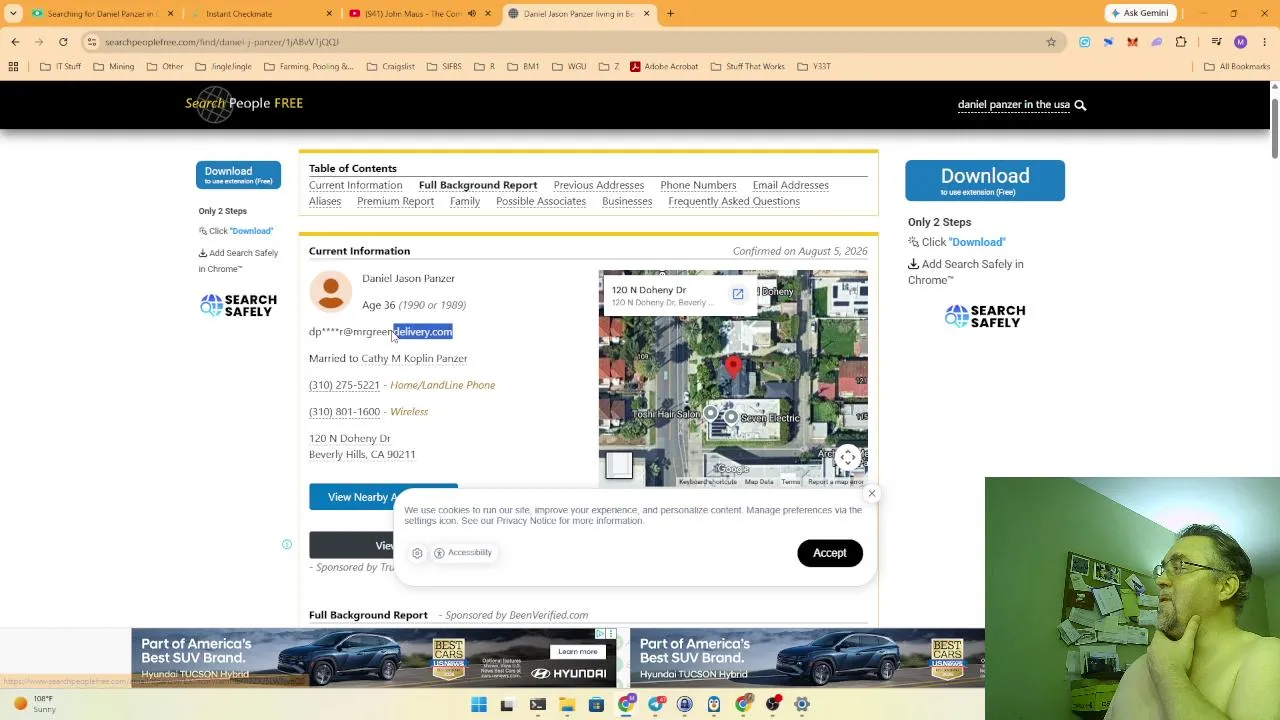This screenshot has width=1280, height=720.
Task: Click the red map pin marker
Action: tap(733, 367)
